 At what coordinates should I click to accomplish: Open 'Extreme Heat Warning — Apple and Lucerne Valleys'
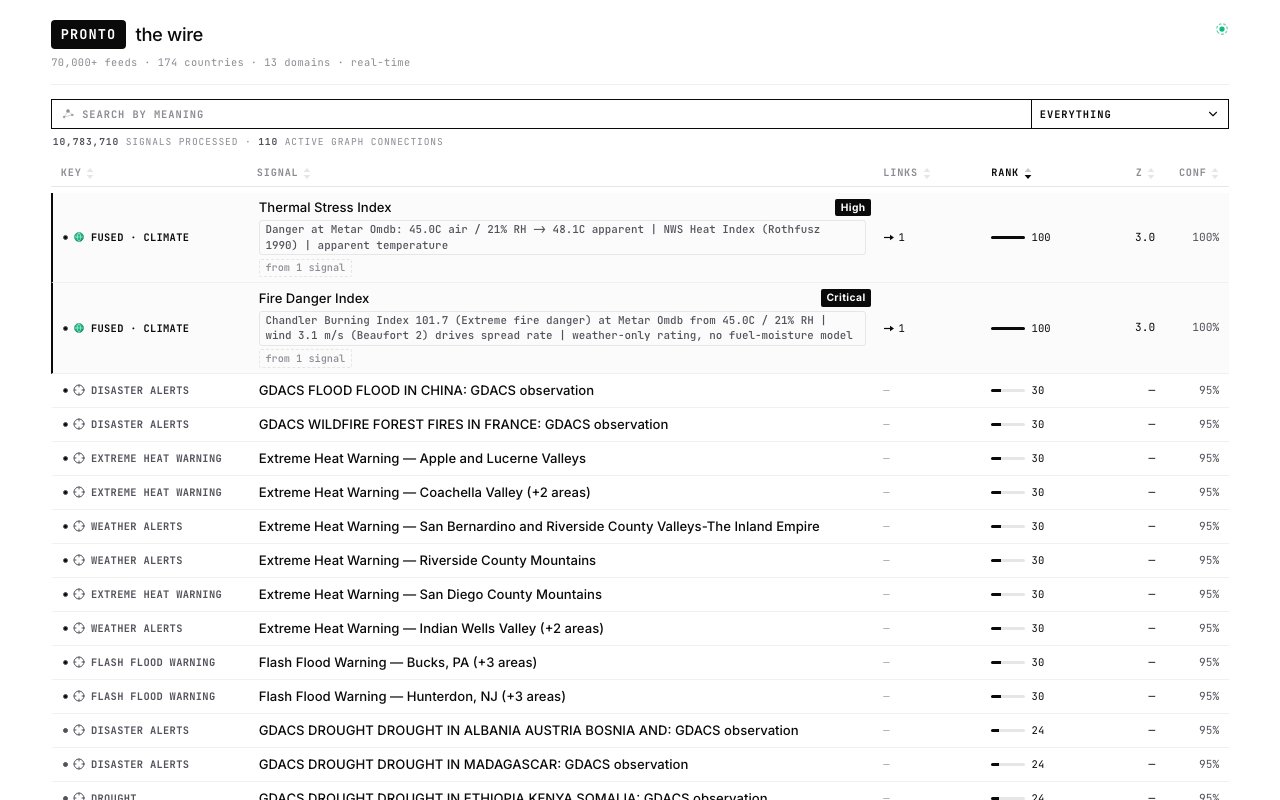[422, 458]
